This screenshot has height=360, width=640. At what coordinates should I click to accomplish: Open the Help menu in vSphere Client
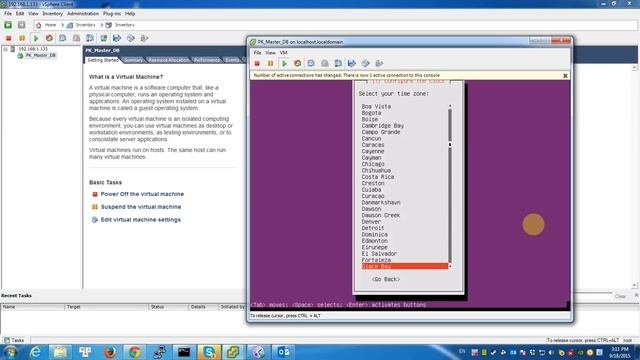click(x=130, y=13)
